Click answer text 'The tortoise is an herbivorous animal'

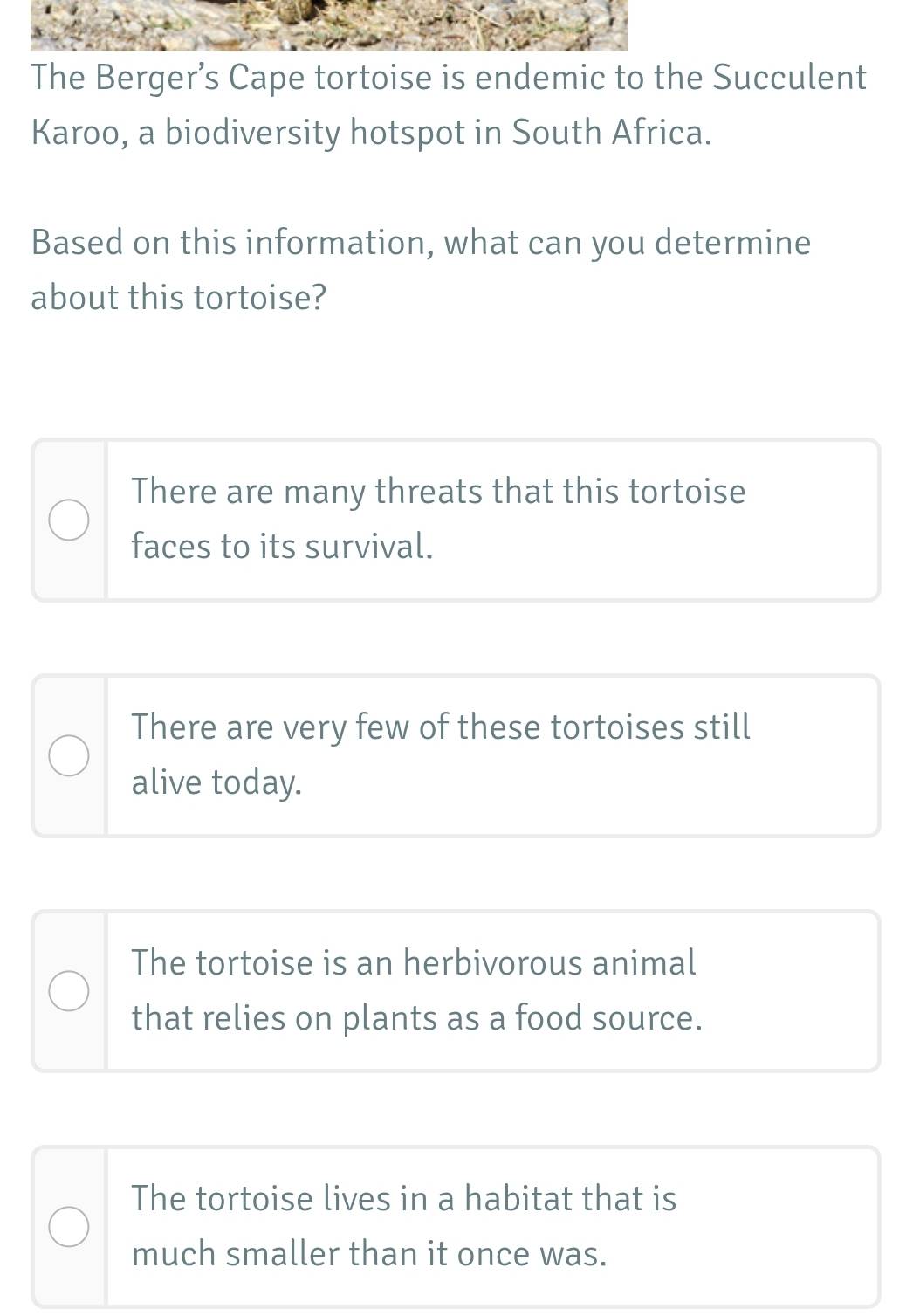[414, 962]
